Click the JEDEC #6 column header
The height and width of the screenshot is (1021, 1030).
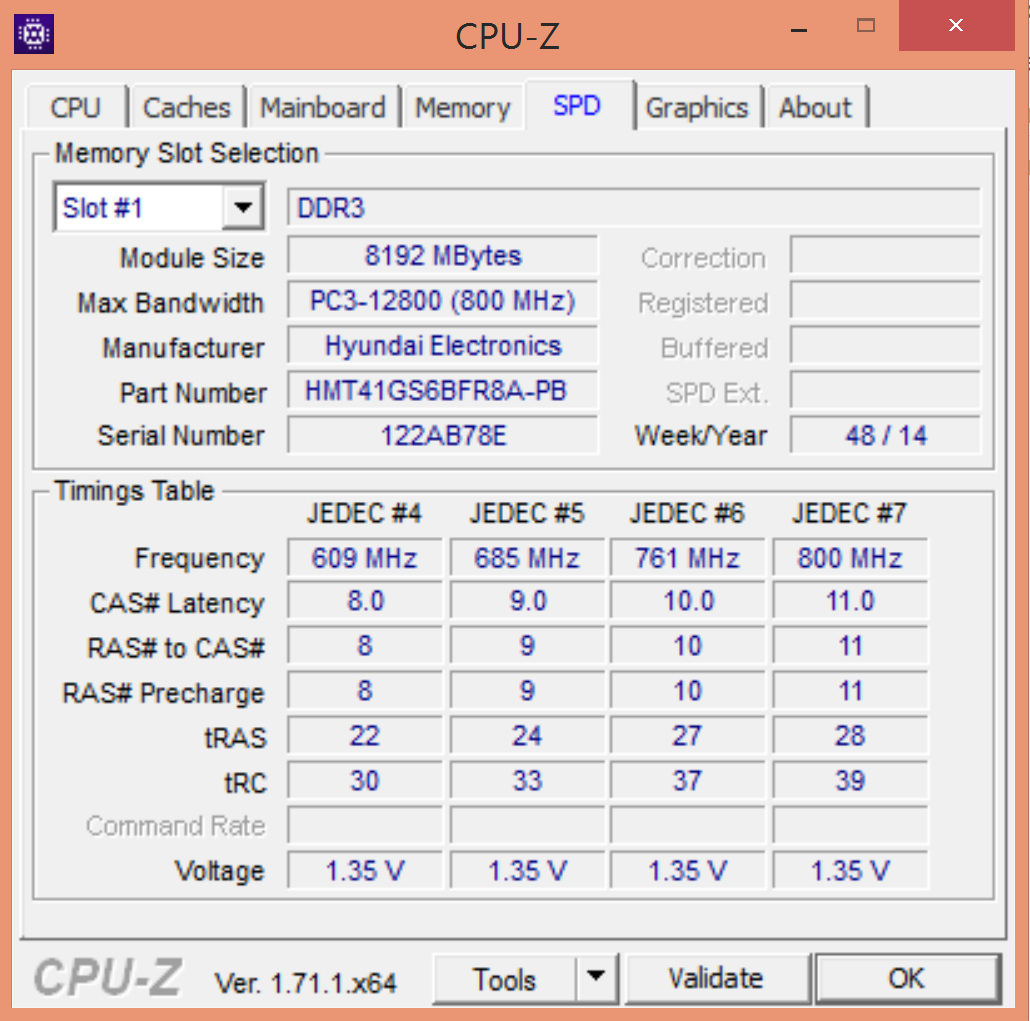[x=687, y=513]
